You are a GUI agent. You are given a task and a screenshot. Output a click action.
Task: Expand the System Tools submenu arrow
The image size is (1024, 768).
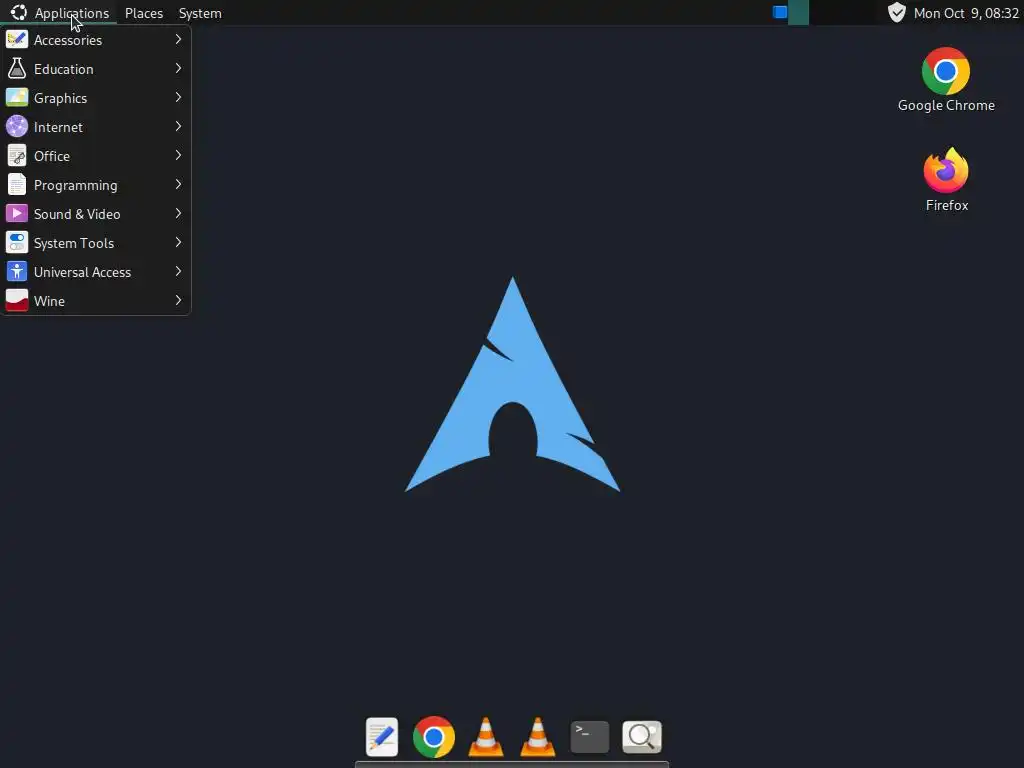178,243
